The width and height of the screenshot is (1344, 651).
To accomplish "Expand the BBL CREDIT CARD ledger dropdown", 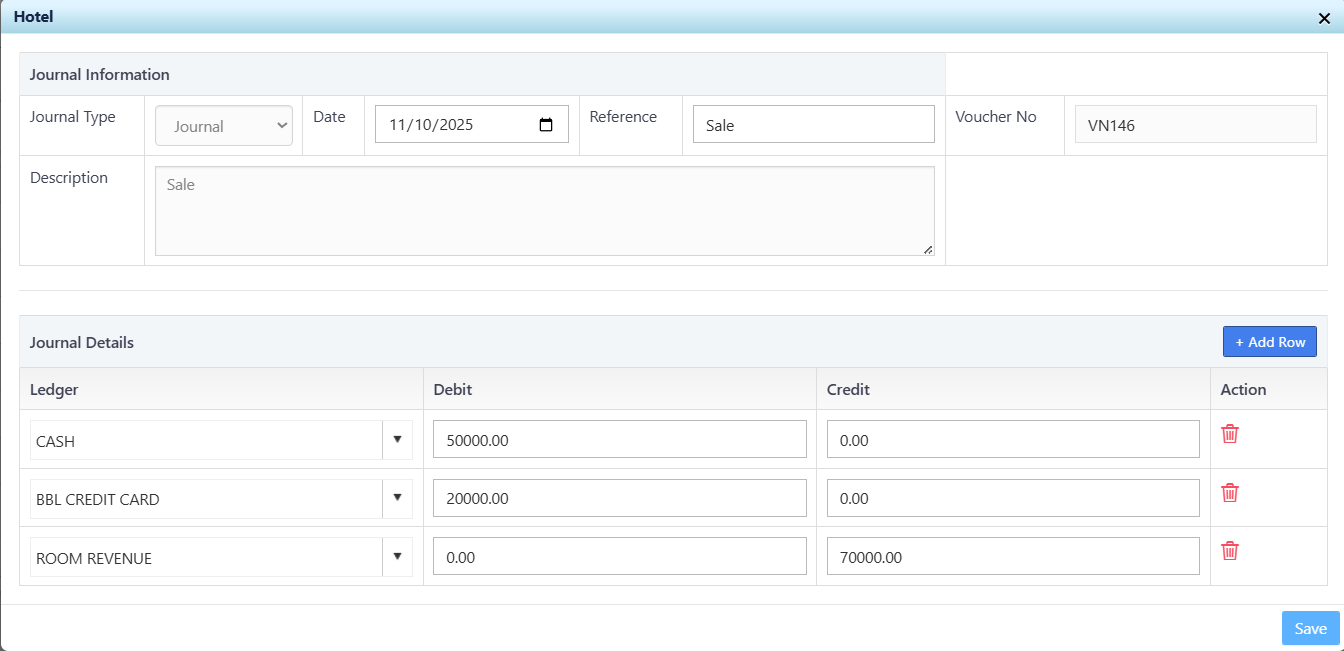I will pos(397,498).
